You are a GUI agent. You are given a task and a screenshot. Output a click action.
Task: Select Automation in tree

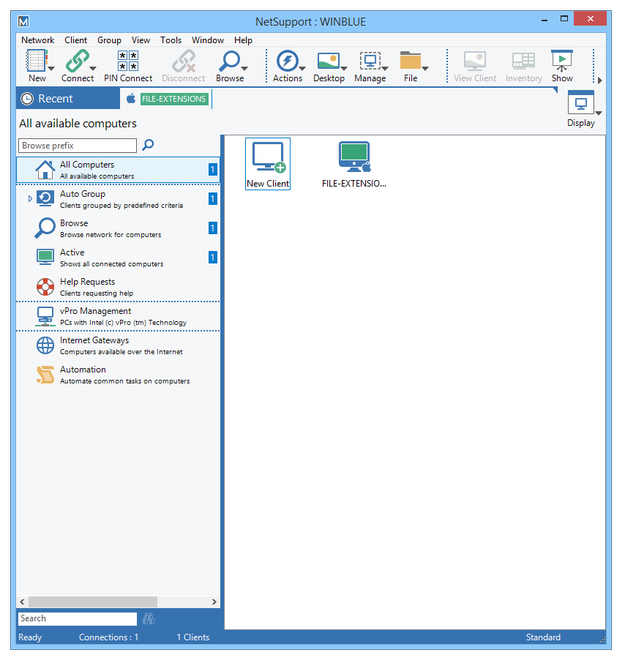click(x=118, y=374)
